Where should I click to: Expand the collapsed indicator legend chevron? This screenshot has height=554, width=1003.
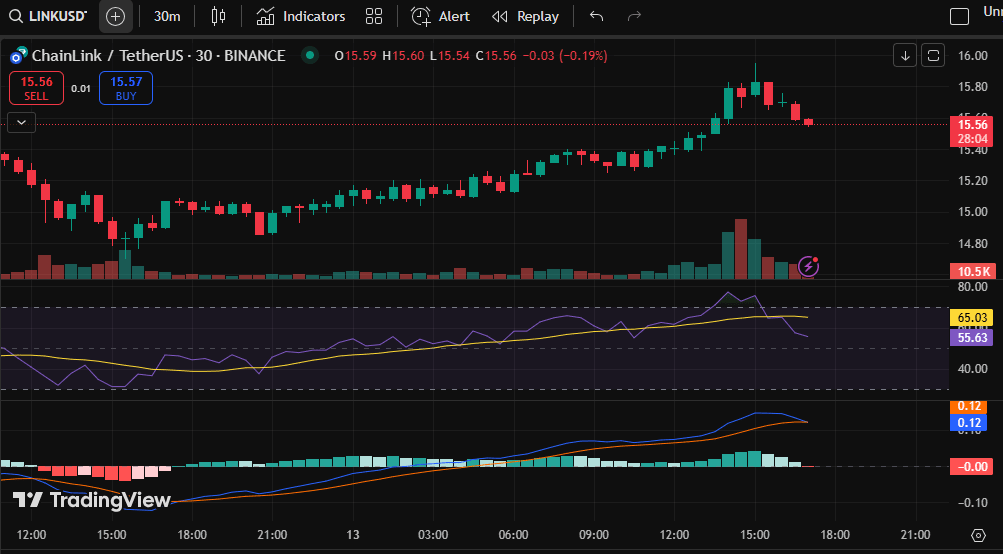pos(22,122)
